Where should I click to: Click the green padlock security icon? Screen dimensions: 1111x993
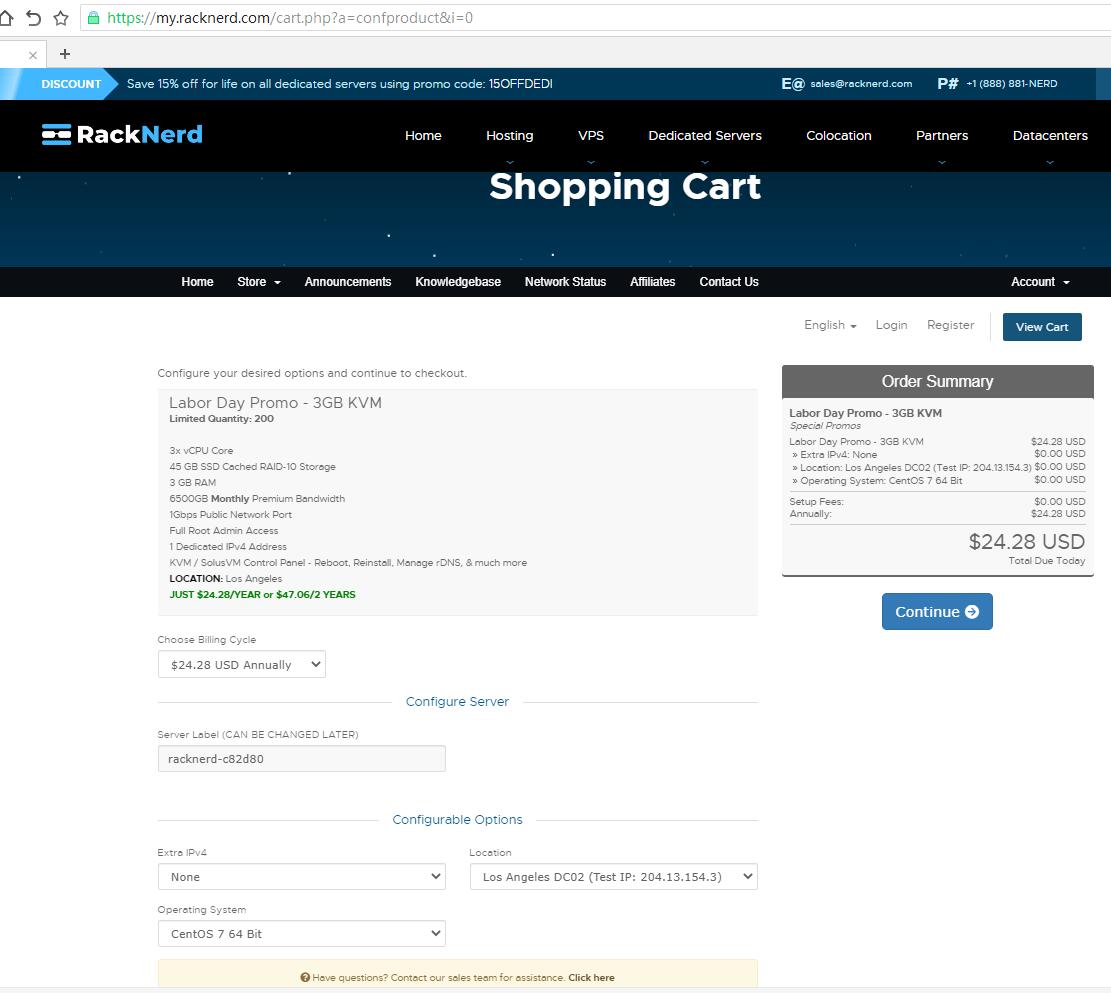[x=93, y=18]
